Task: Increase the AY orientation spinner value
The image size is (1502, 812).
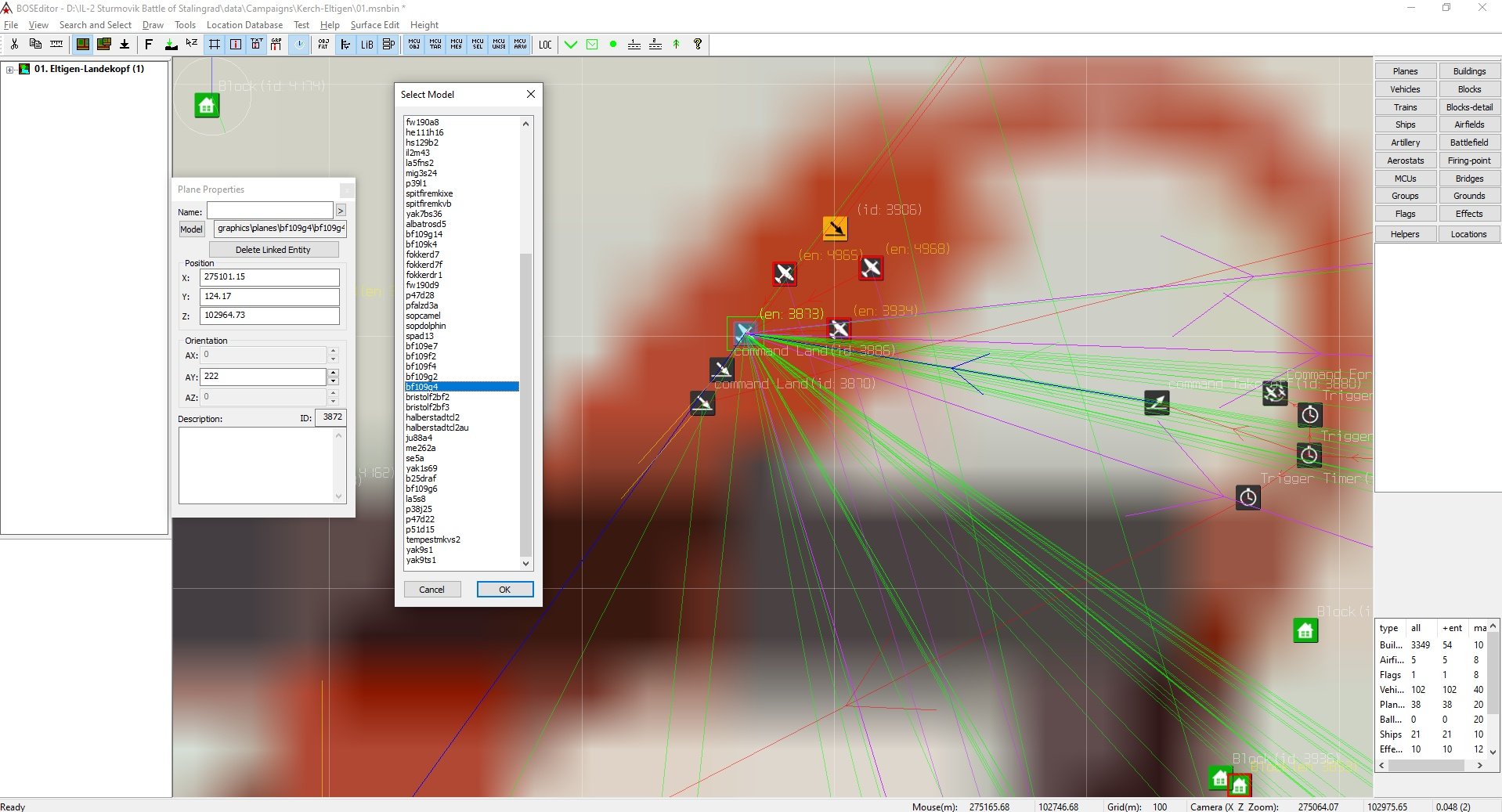Action: [334, 373]
